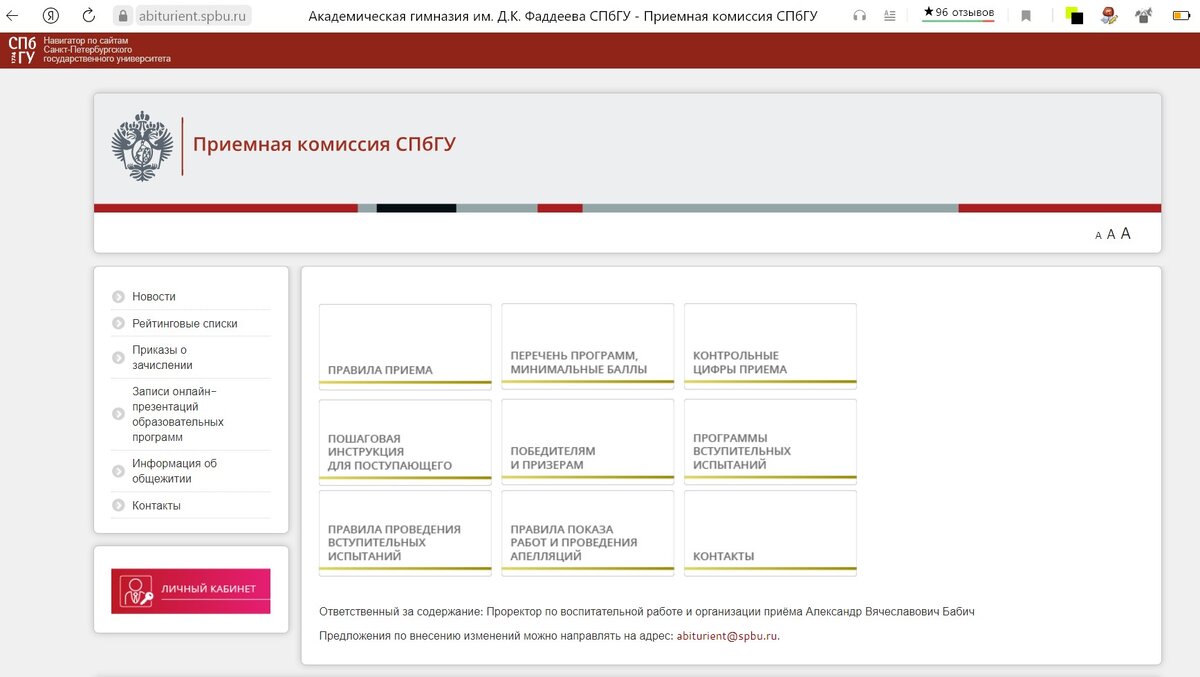Open Контрольные цифры приема tile
The width and height of the screenshot is (1200, 677).
[770, 345]
